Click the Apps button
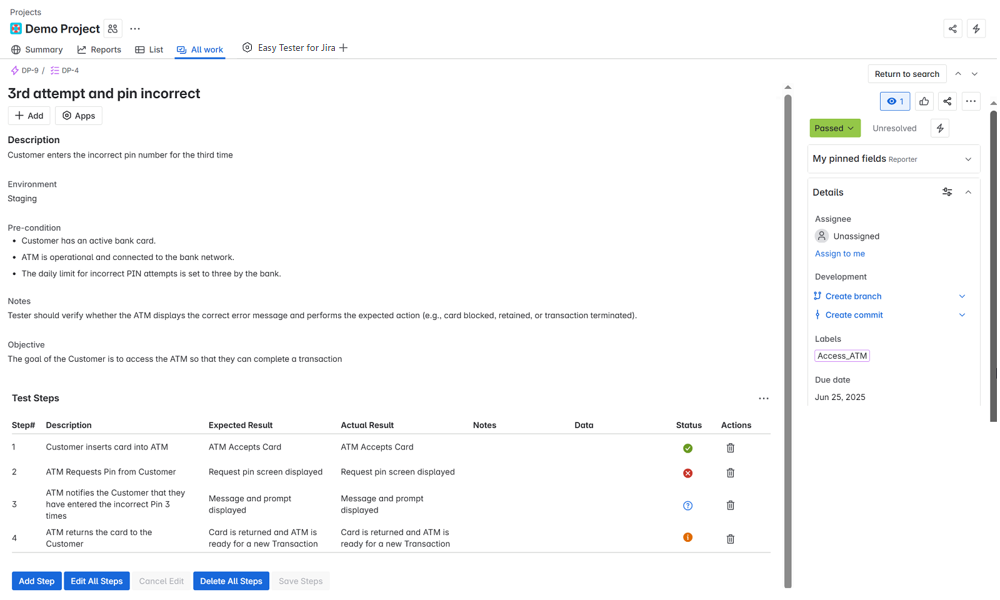This screenshot has height=600, width=1000. pos(78,116)
